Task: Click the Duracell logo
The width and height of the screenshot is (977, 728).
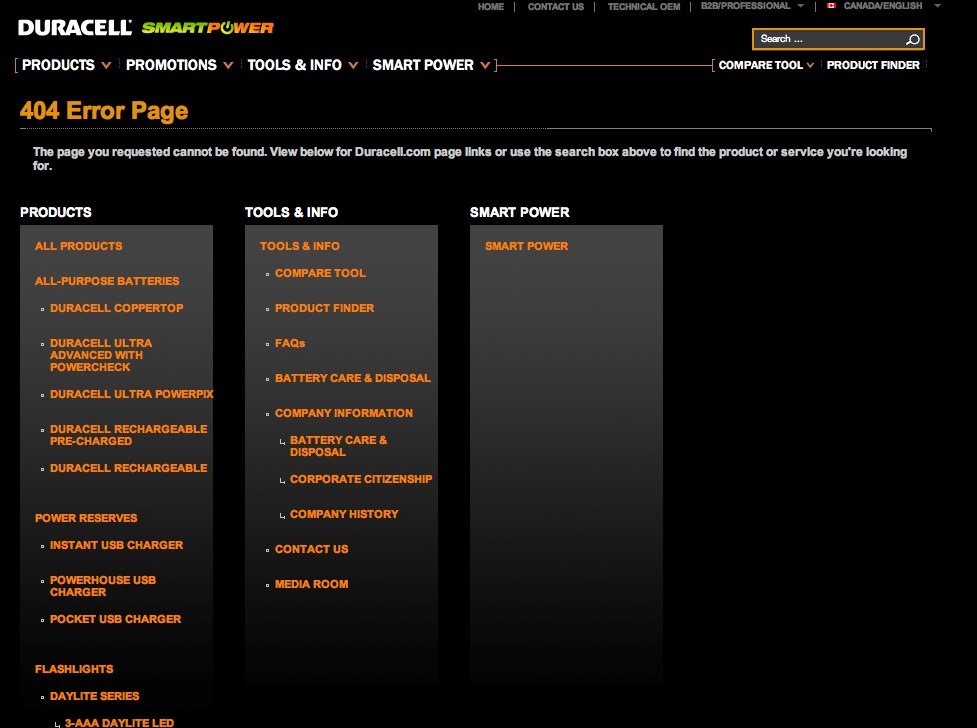Action: click(x=75, y=28)
